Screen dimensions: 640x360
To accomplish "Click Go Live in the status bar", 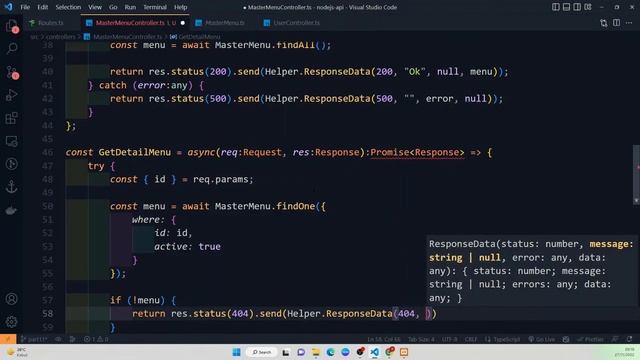I will click(x=541, y=339).
